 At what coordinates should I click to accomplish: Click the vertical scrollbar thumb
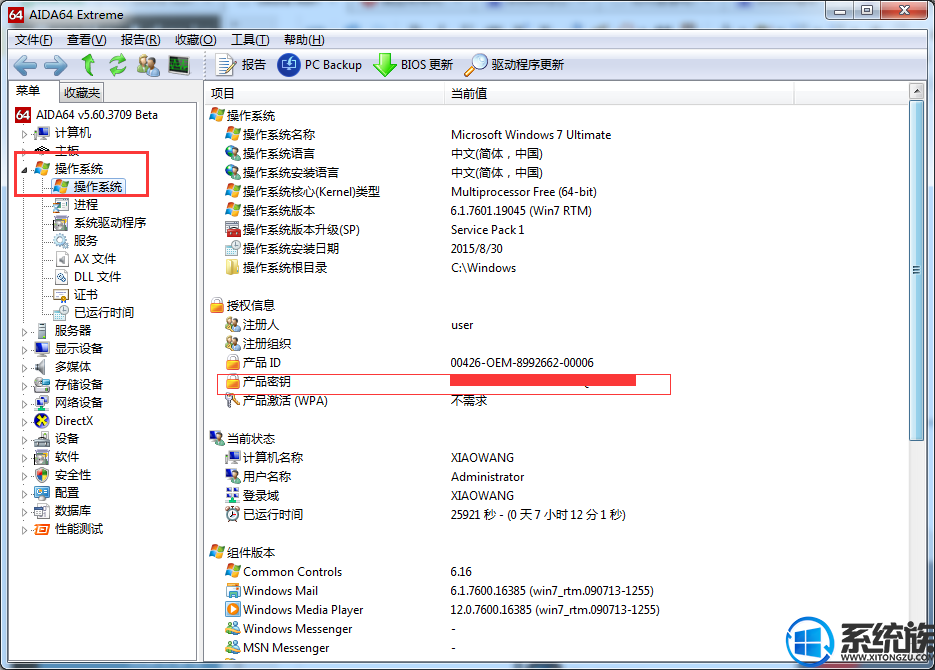tap(917, 270)
